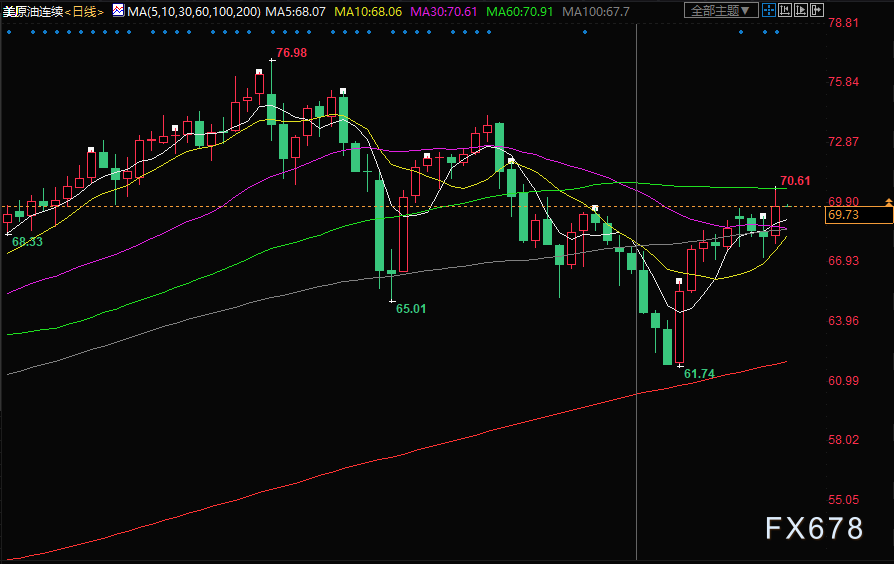
Task: Click the gray MA100:67.7 label
Action: point(596,11)
